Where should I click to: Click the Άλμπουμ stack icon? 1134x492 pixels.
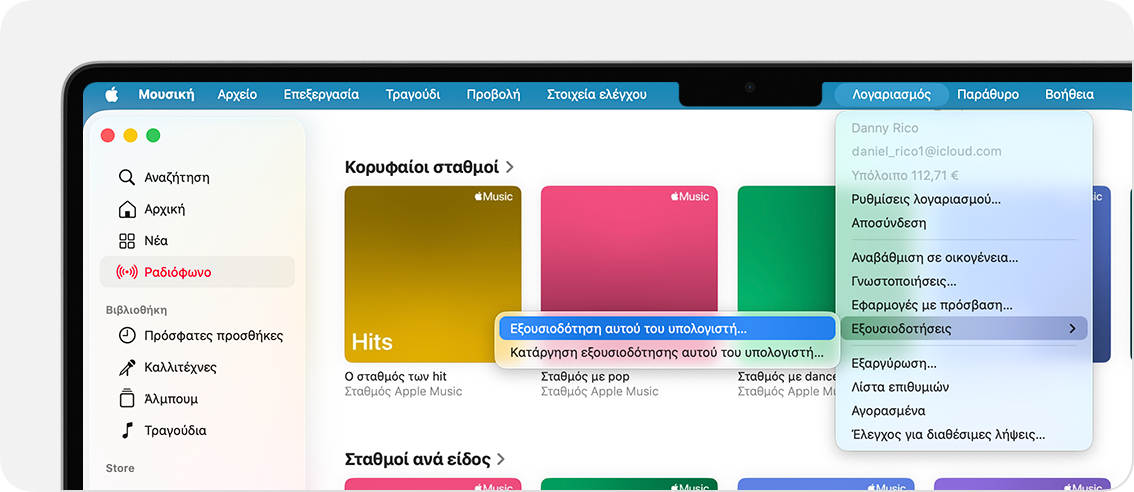coord(127,399)
